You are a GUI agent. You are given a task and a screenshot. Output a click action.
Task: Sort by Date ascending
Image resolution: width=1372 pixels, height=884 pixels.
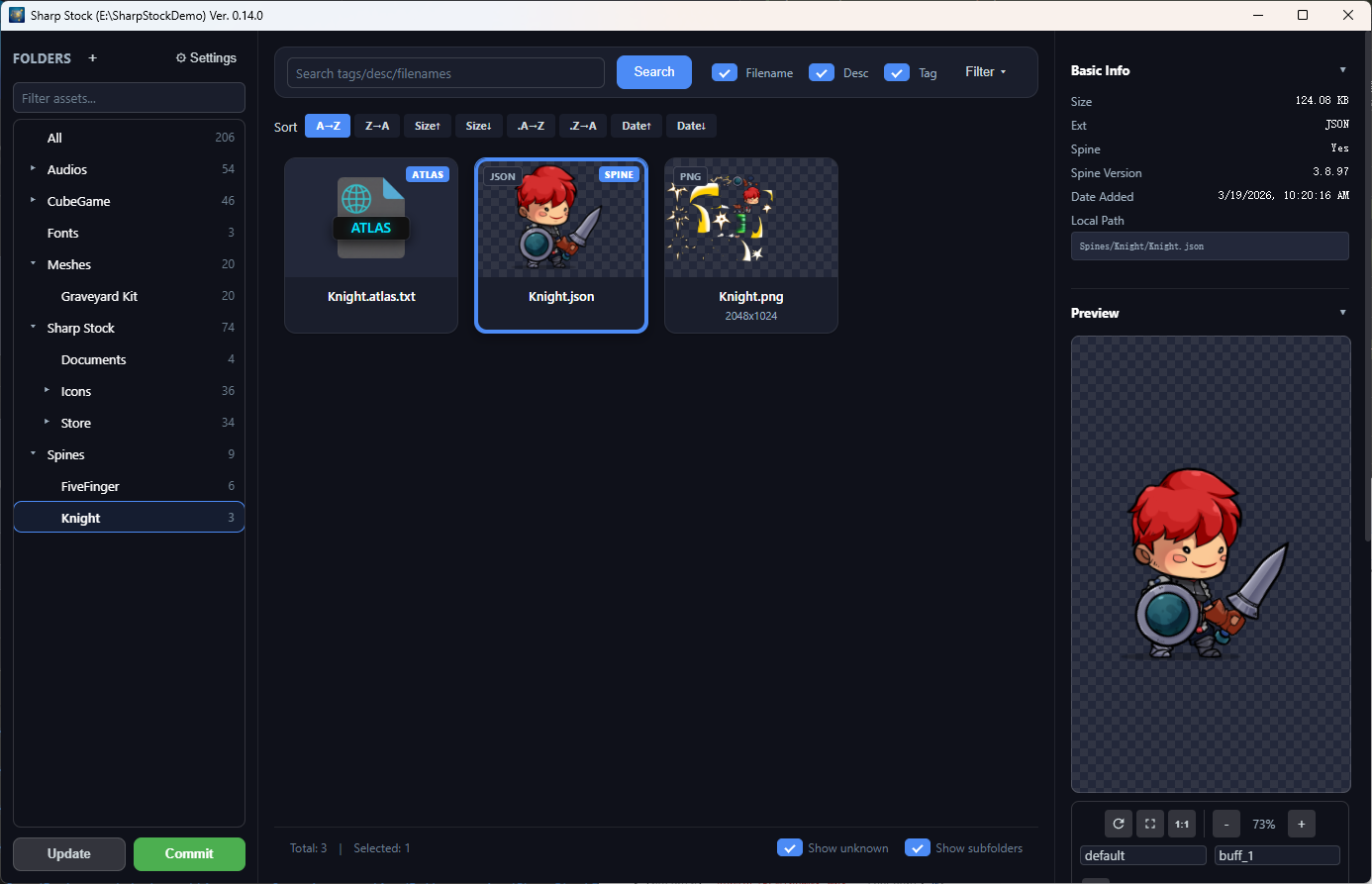[x=637, y=126]
